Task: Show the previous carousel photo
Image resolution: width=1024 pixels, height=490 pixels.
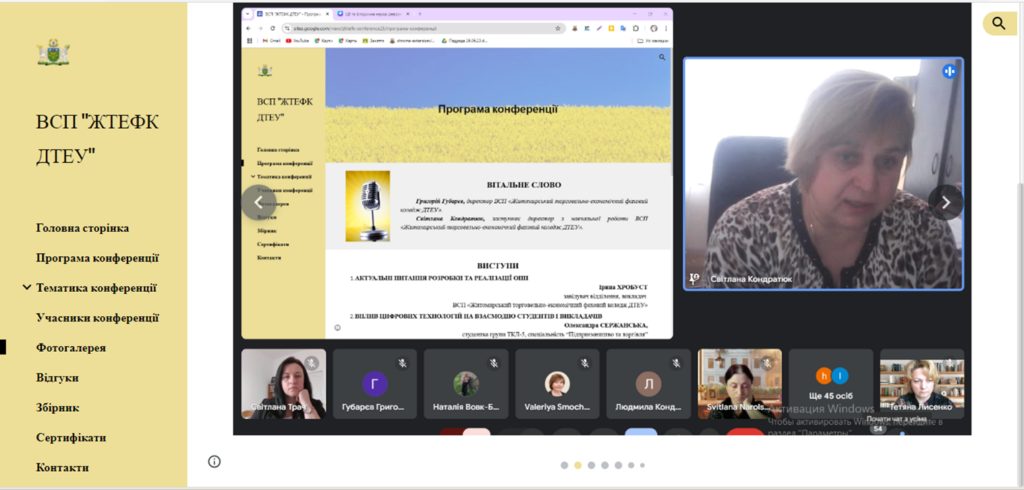Action: pos(259,203)
